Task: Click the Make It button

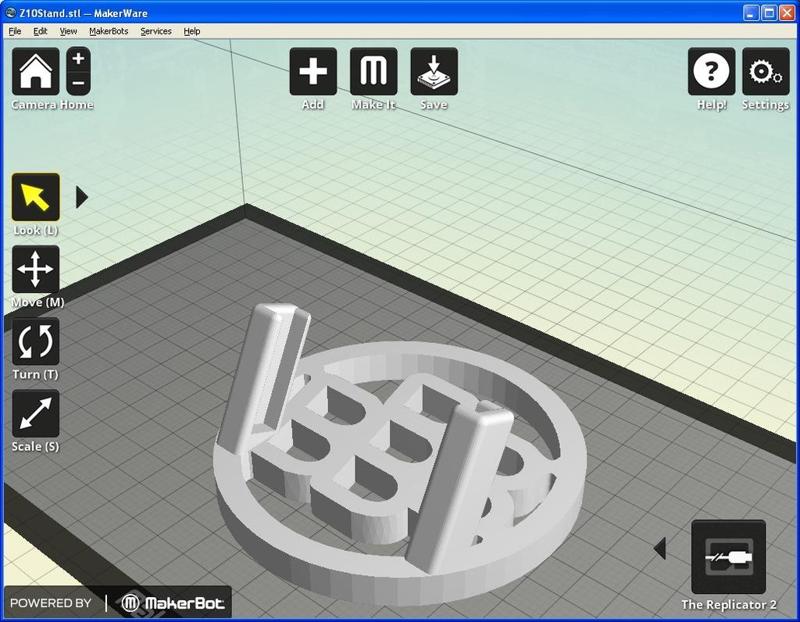Action: (373, 71)
